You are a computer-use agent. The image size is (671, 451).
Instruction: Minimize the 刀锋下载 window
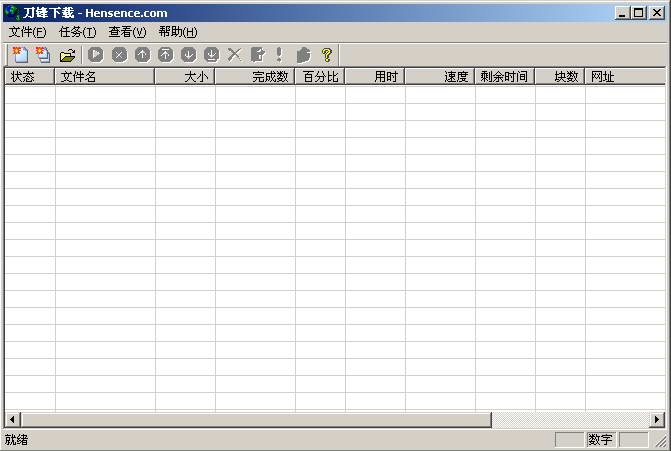pos(622,13)
